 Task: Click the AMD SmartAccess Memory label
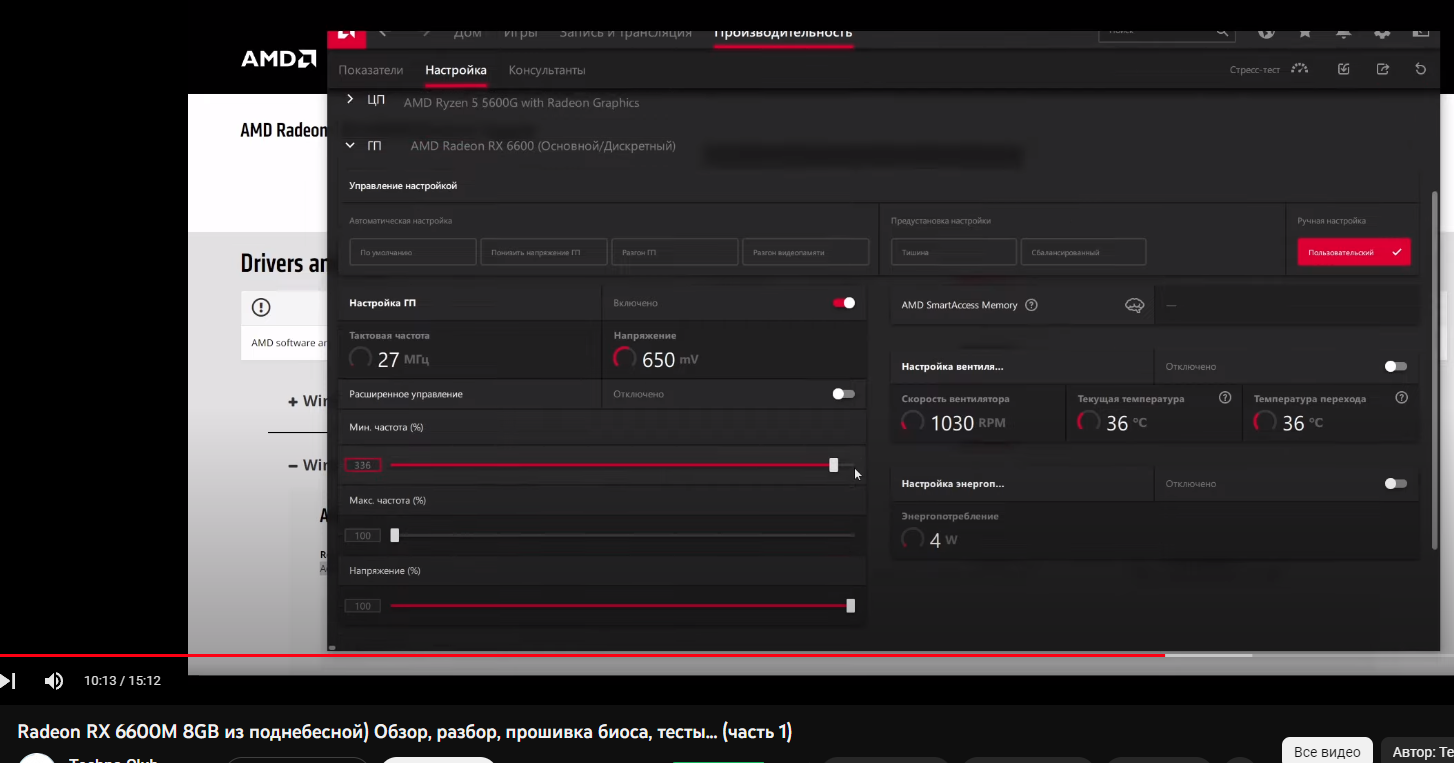959,305
